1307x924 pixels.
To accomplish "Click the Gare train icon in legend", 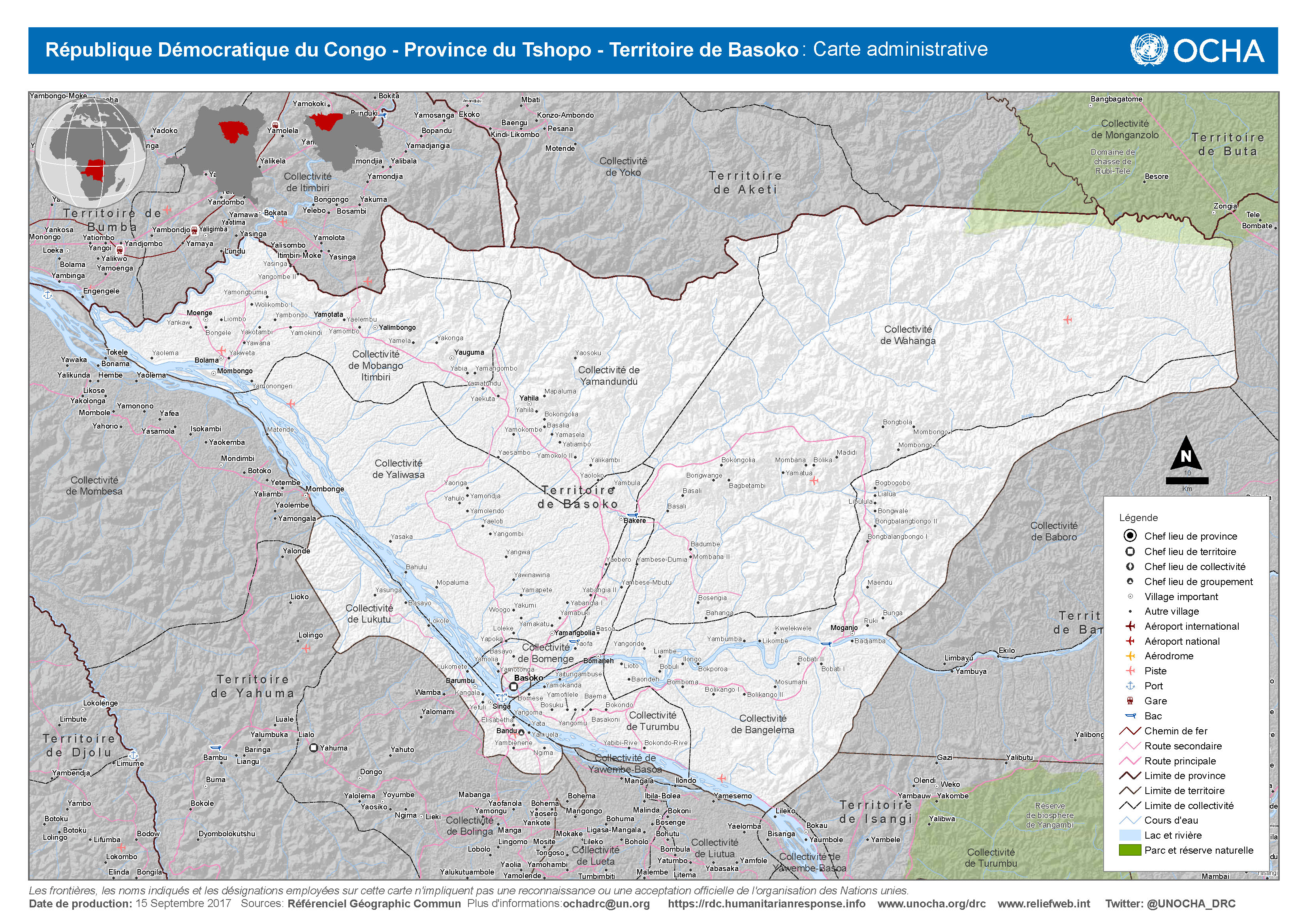I will coord(1130,701).
